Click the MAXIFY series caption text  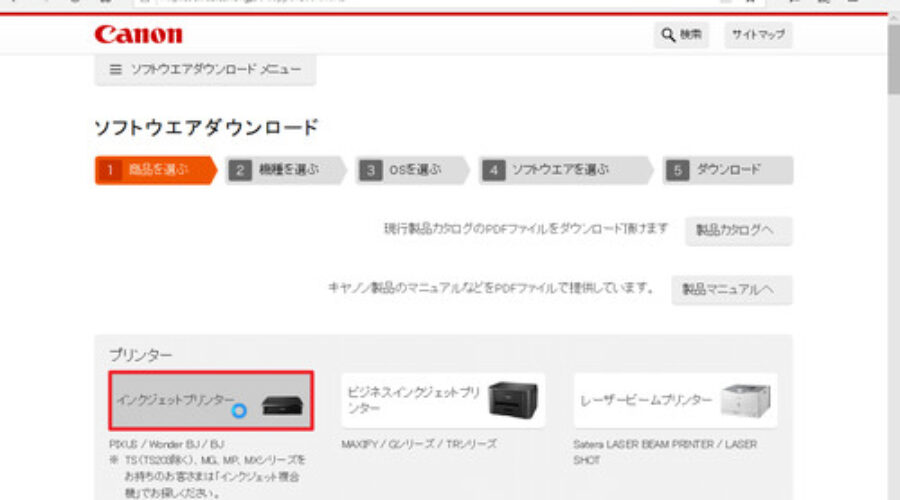(x=419, y=444)
